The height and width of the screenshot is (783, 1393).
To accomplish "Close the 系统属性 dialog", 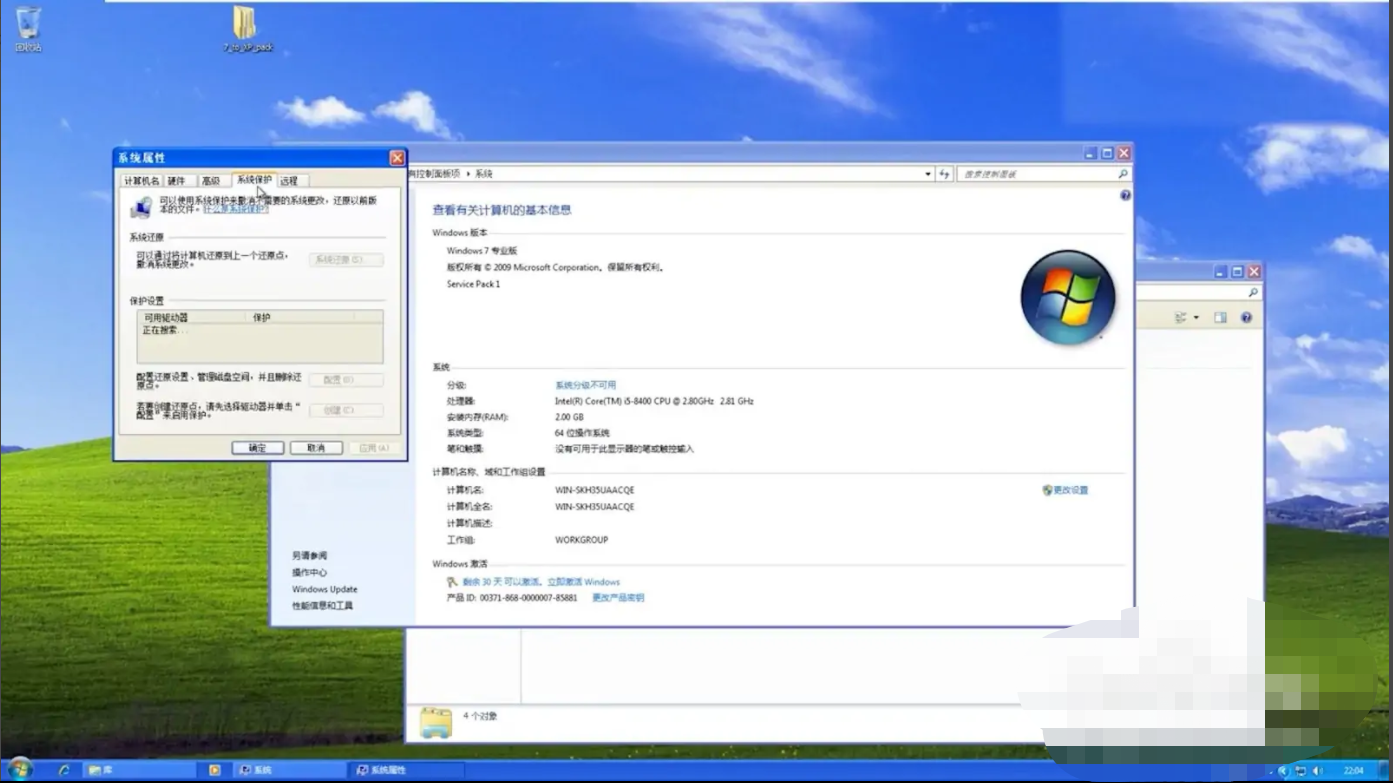I will point(397,158).
